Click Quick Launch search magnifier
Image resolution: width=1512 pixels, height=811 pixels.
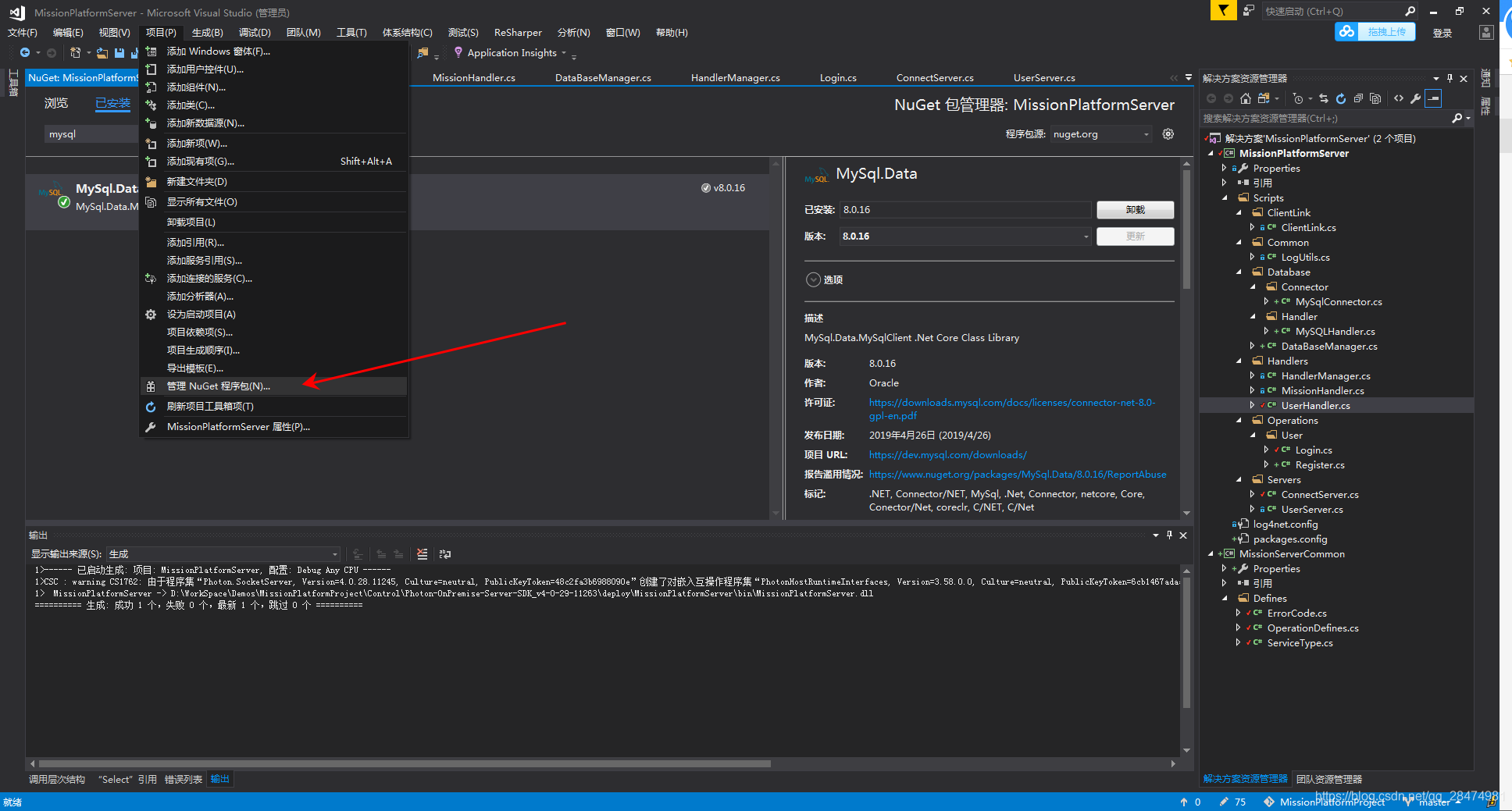[1410, 11]
